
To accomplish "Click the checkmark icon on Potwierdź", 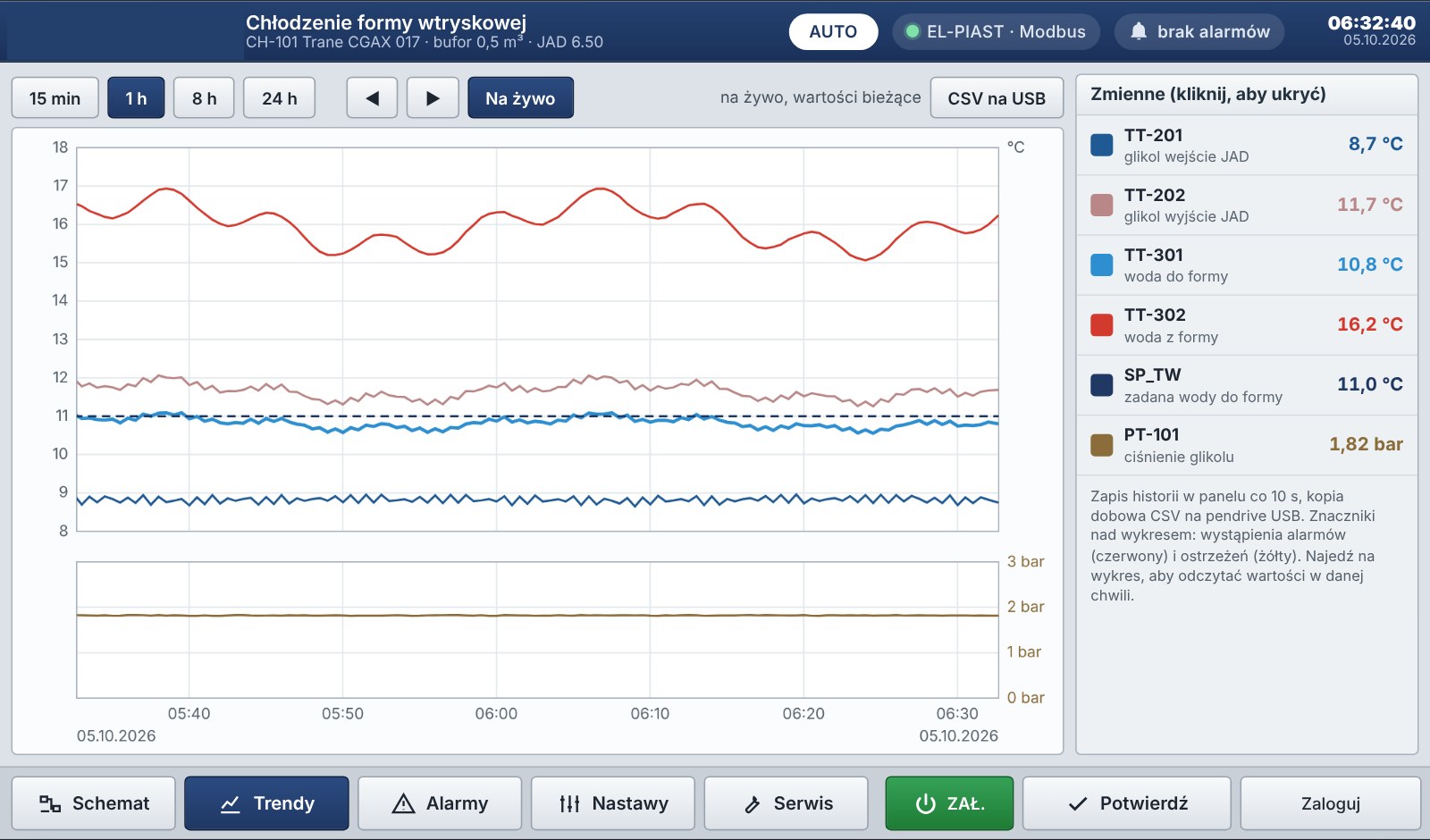I will point(1078,804).
